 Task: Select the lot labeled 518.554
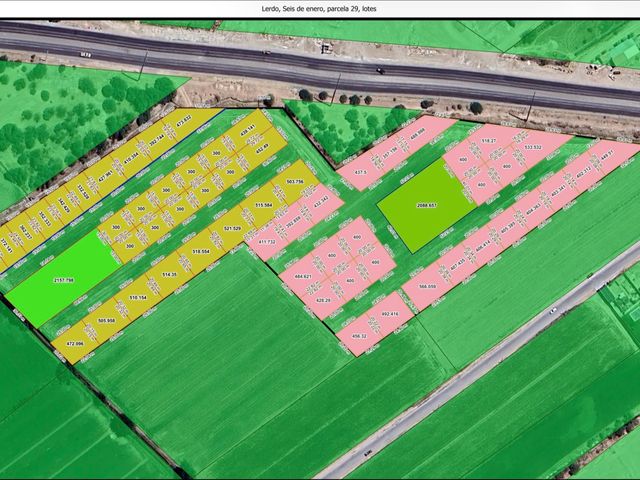coord(201,251)
